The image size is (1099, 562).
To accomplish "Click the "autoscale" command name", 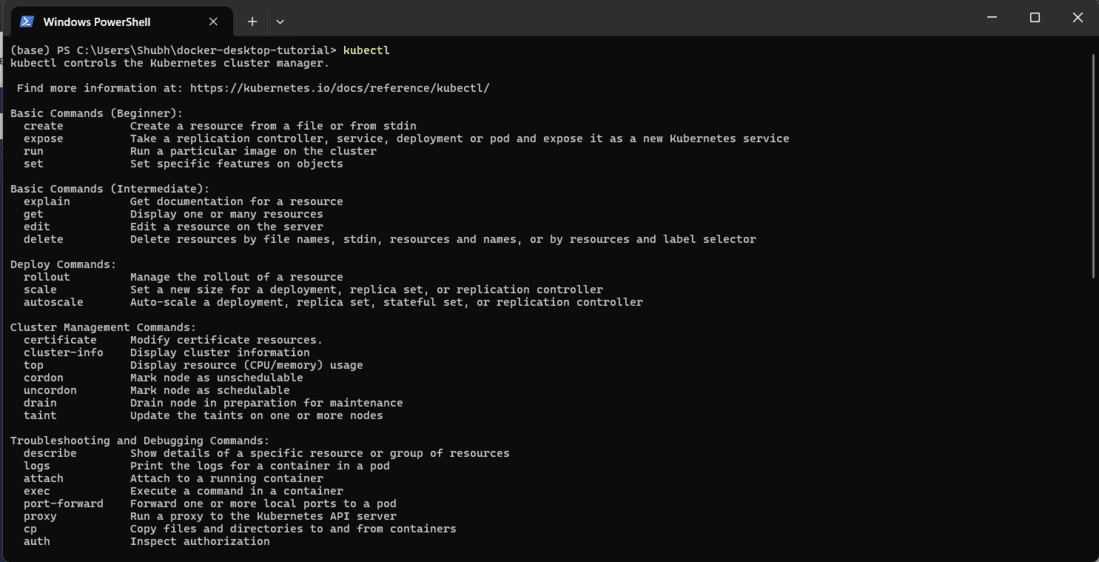I will point(53,302).
